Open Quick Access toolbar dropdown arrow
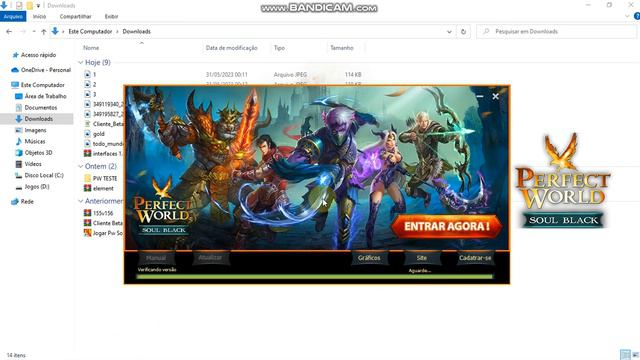The height and width of the screenshot is (360, 640). click(38, 6)
